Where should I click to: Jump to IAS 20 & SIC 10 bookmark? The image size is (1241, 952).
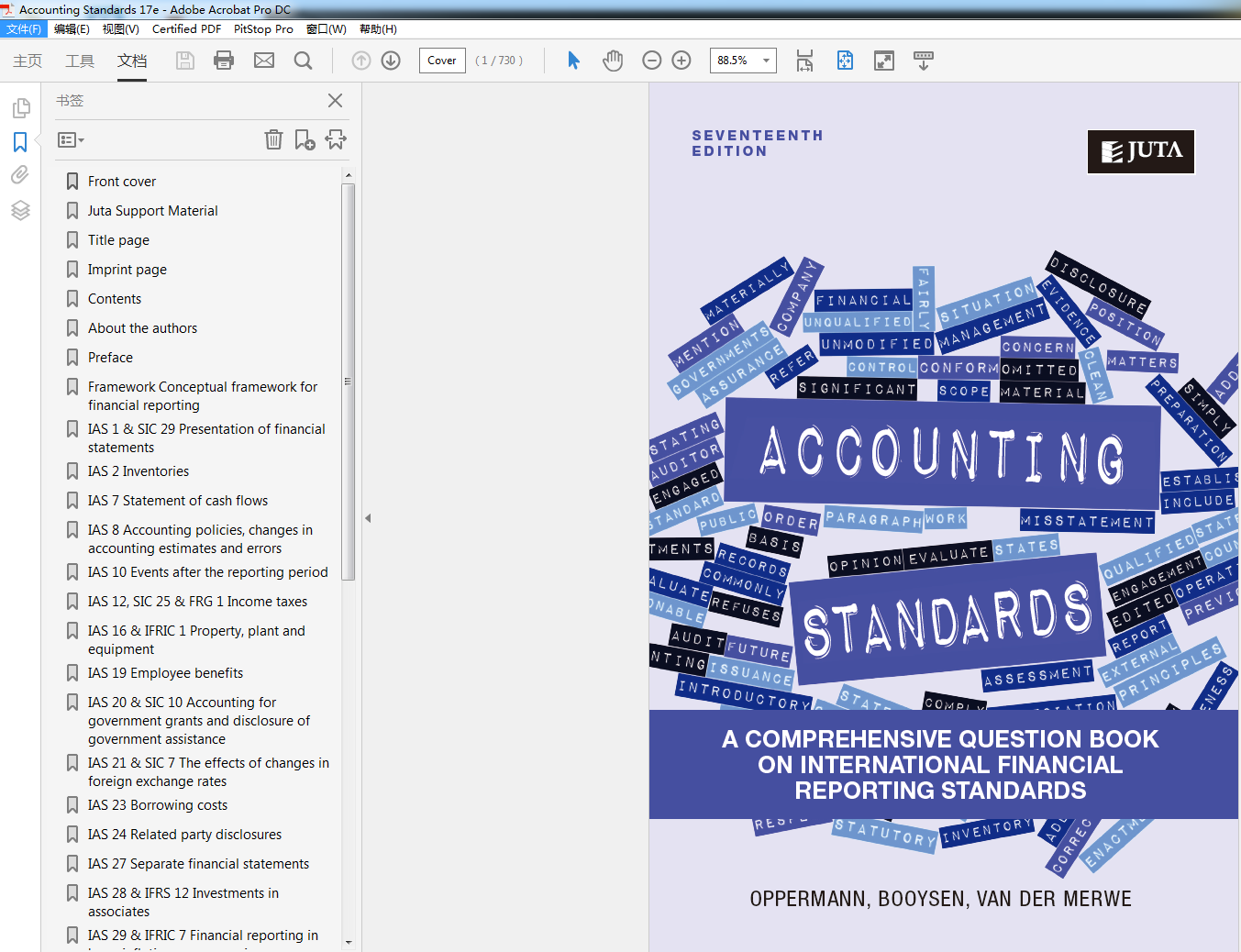click(199, 721)
